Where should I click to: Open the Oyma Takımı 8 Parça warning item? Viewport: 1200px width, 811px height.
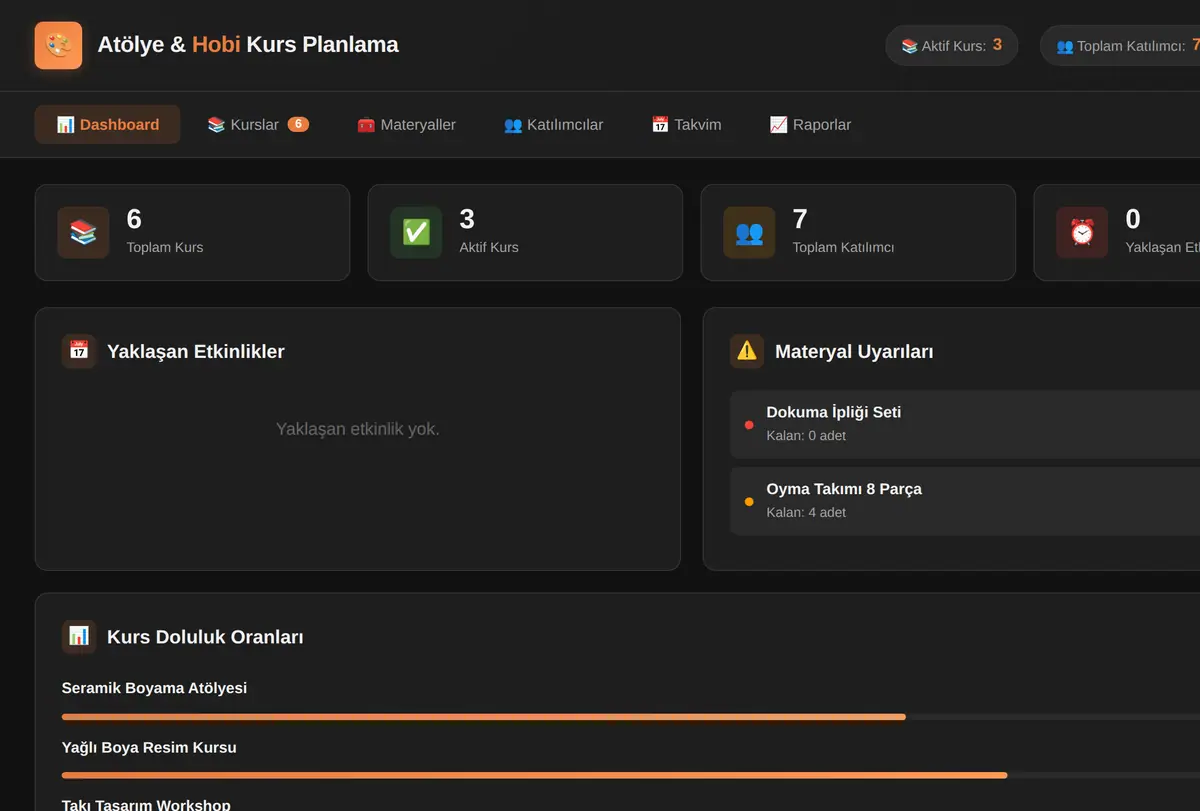965,501
